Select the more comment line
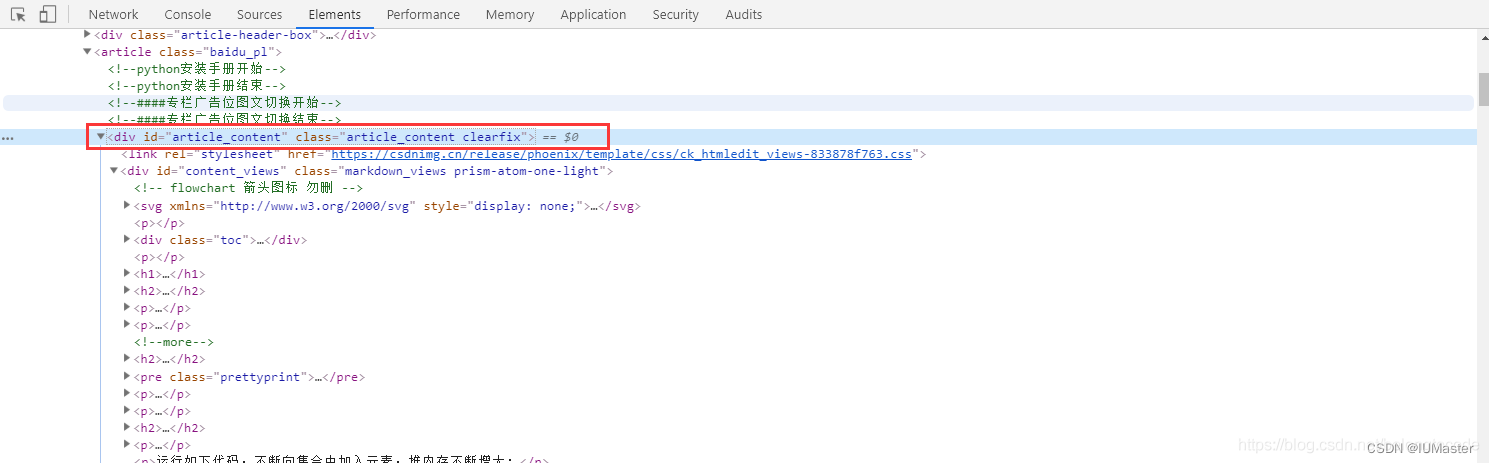Image resolution: width=1489 pixels, height=463 pixels. point(174,342)
